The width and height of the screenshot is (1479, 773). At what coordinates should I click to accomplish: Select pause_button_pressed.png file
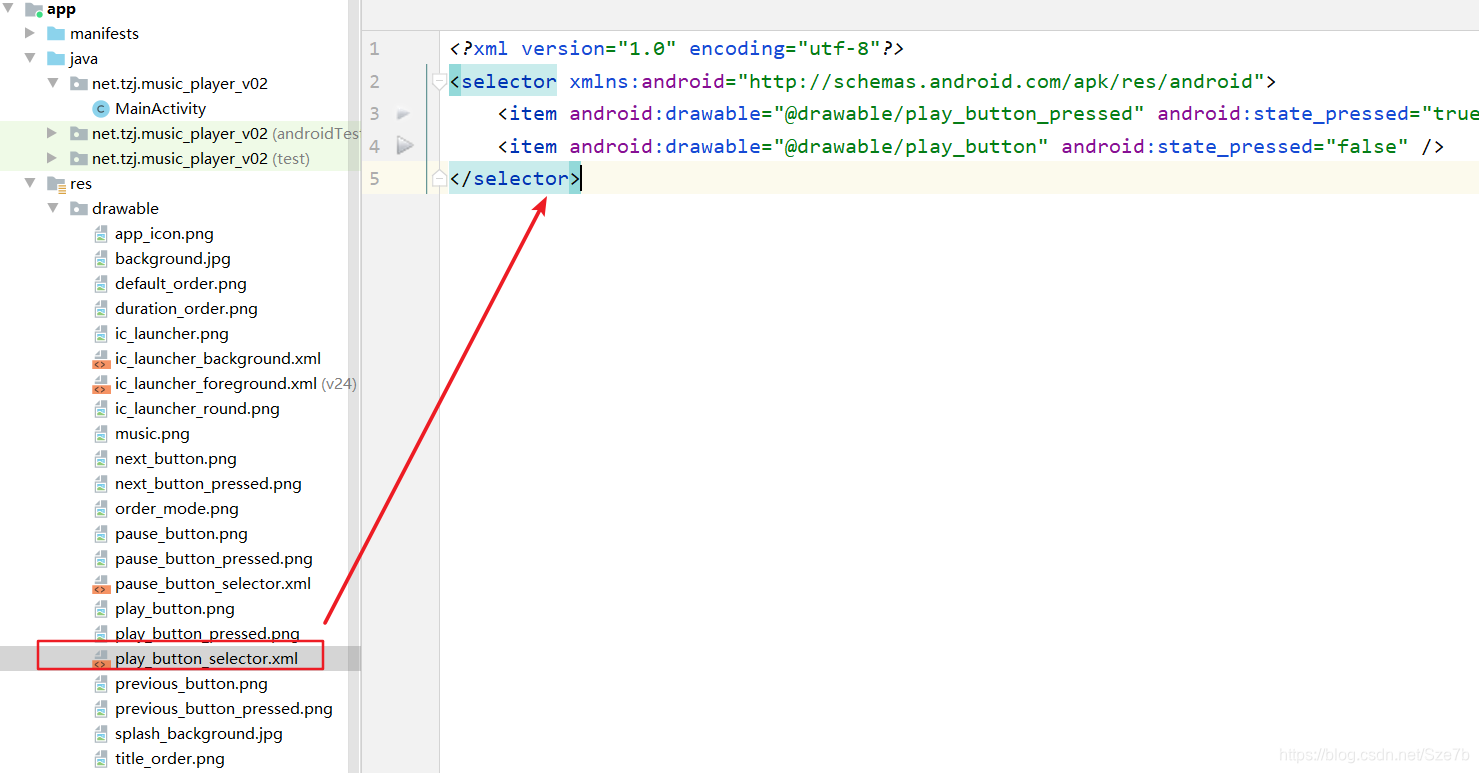[213, 559]
